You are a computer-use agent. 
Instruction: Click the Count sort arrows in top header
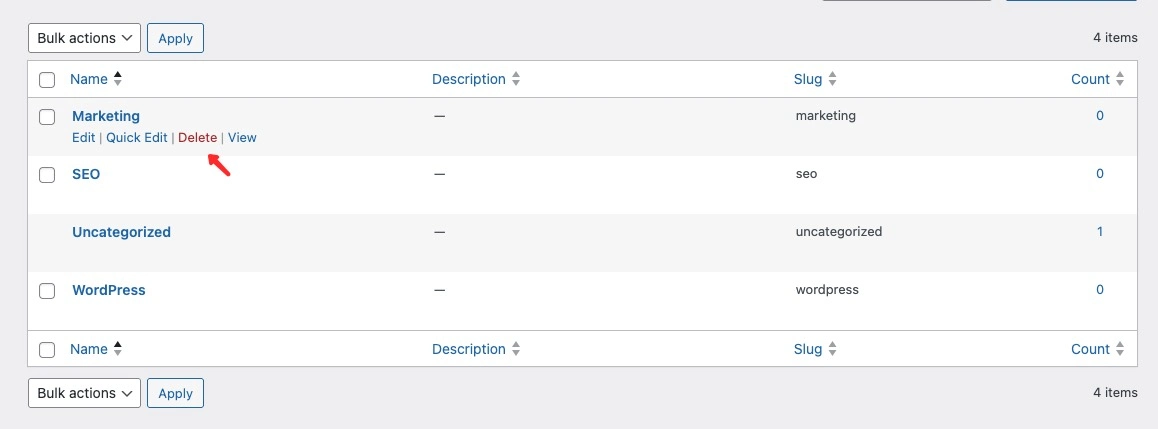coord(1120,79)
